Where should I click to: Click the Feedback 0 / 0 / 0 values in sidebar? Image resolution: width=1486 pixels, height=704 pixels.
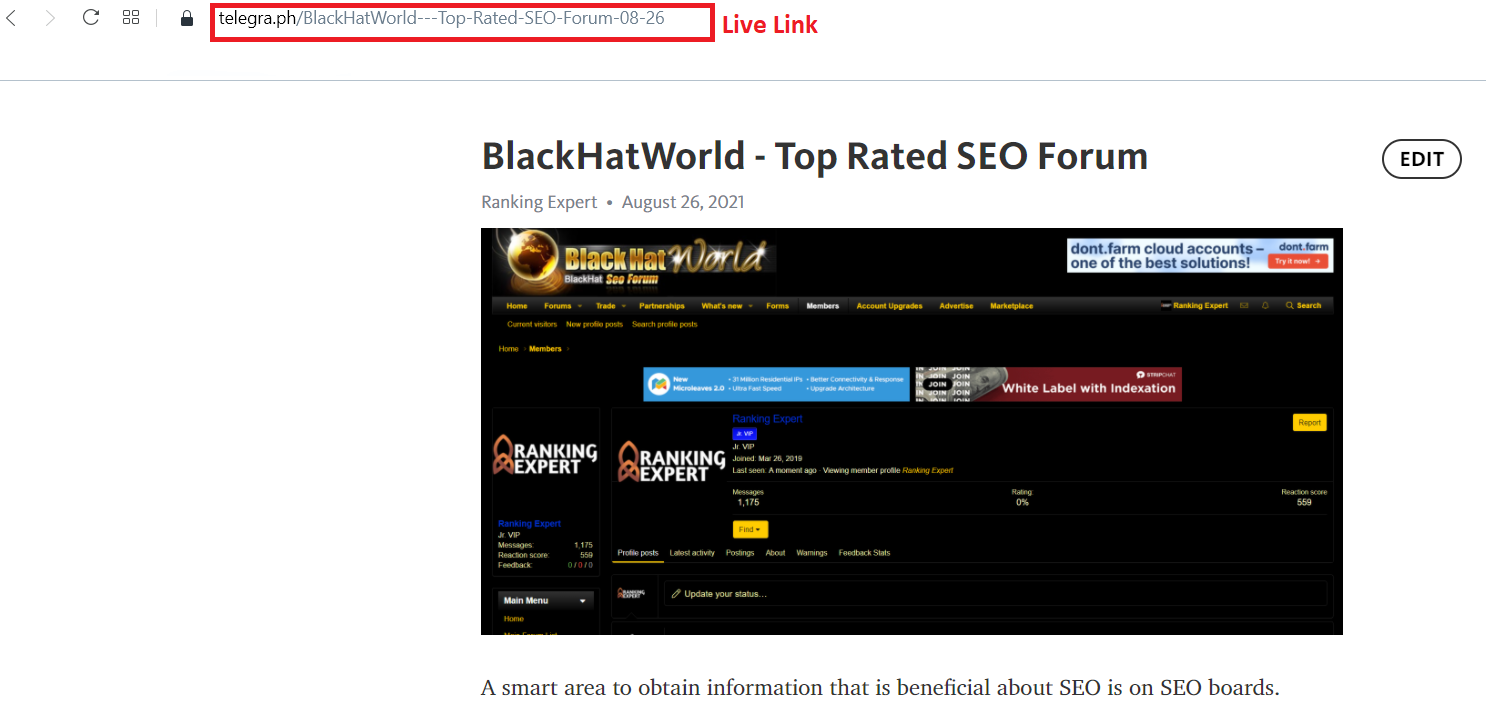click(x=580, y=565)
